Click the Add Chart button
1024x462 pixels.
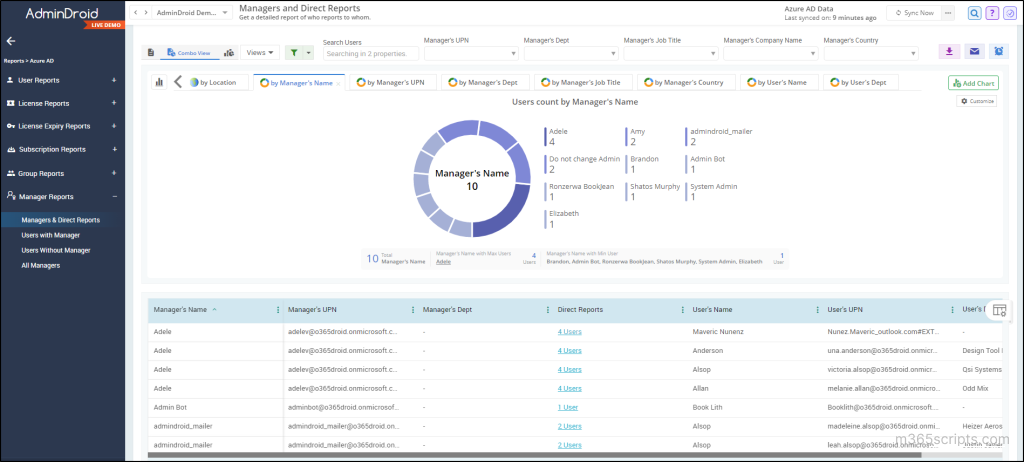tap(973, 83)
